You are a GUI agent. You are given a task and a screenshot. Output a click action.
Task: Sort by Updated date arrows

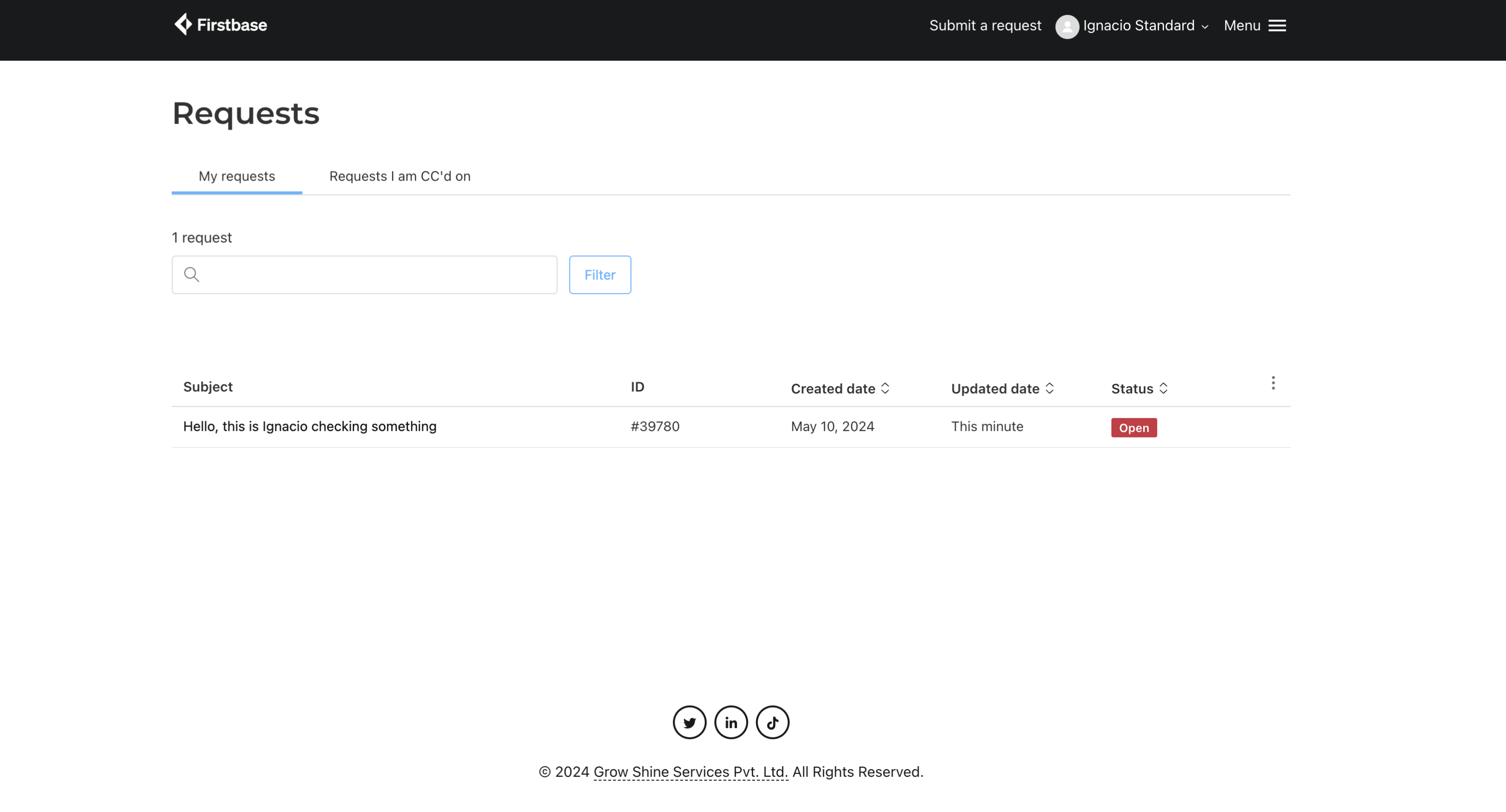tap(1049, 388)
